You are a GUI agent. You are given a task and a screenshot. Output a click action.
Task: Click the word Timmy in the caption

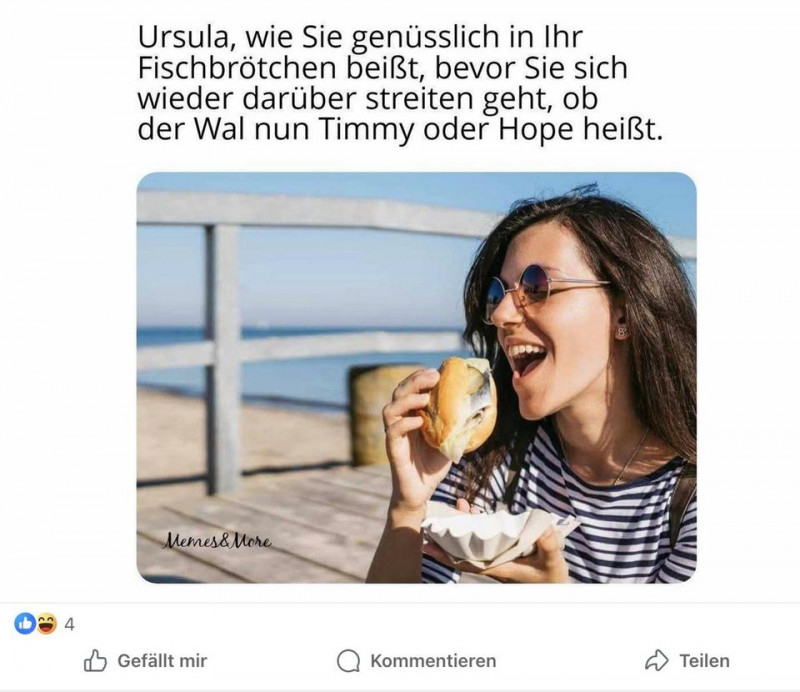[366, 129]
